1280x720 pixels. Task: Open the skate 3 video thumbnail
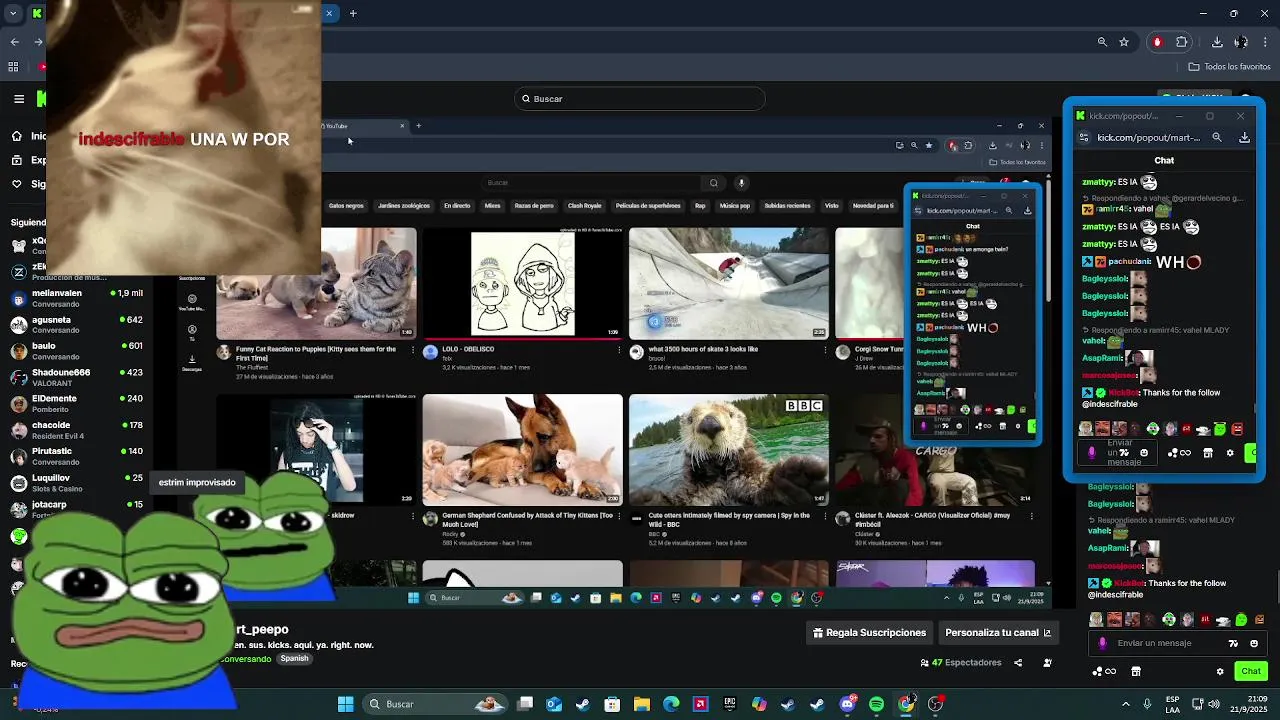click(729, 284)
